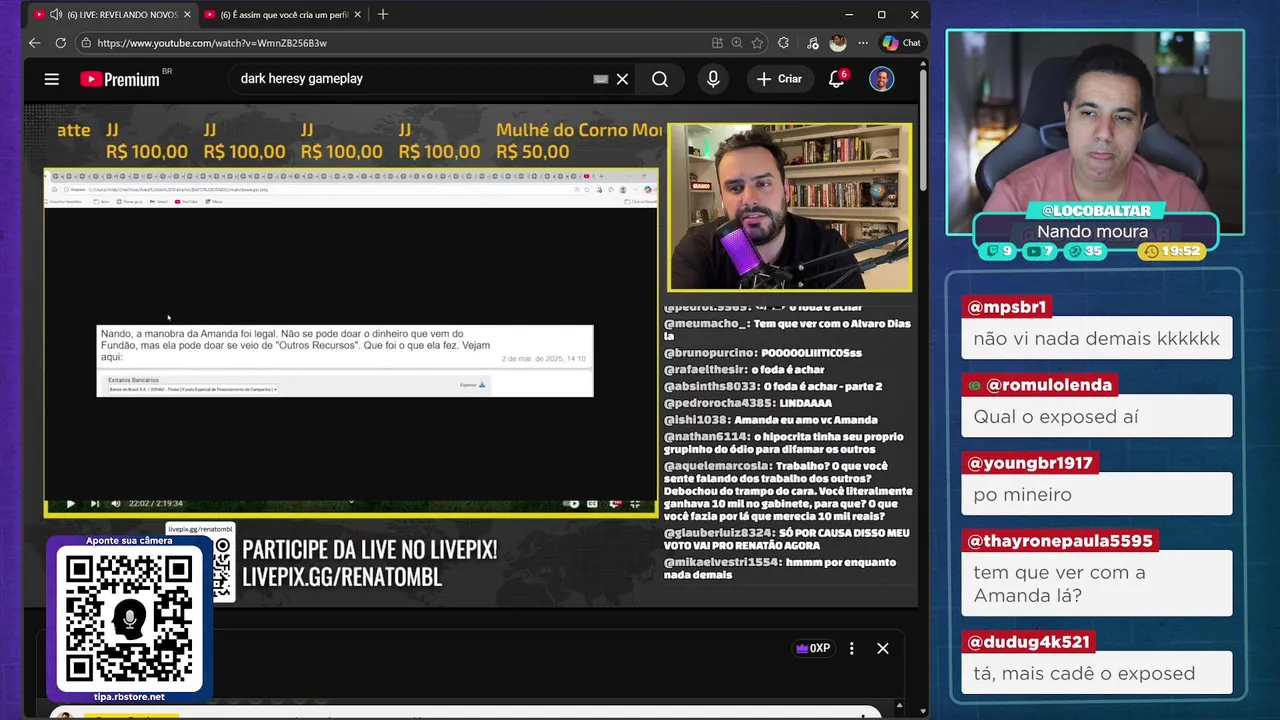Run the YouTube search magnifier button
Image resolution: width=1280 pixels, height=720 pixels.
point(660,79)
